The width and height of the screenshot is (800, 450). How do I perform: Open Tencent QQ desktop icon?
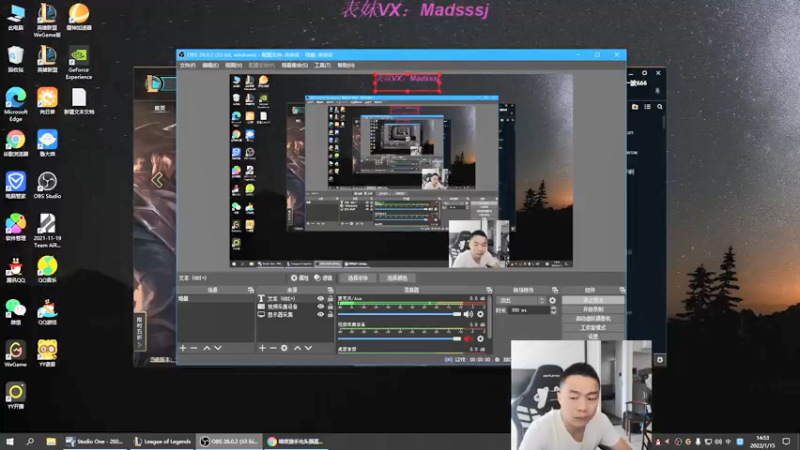(x=16, y=269)
